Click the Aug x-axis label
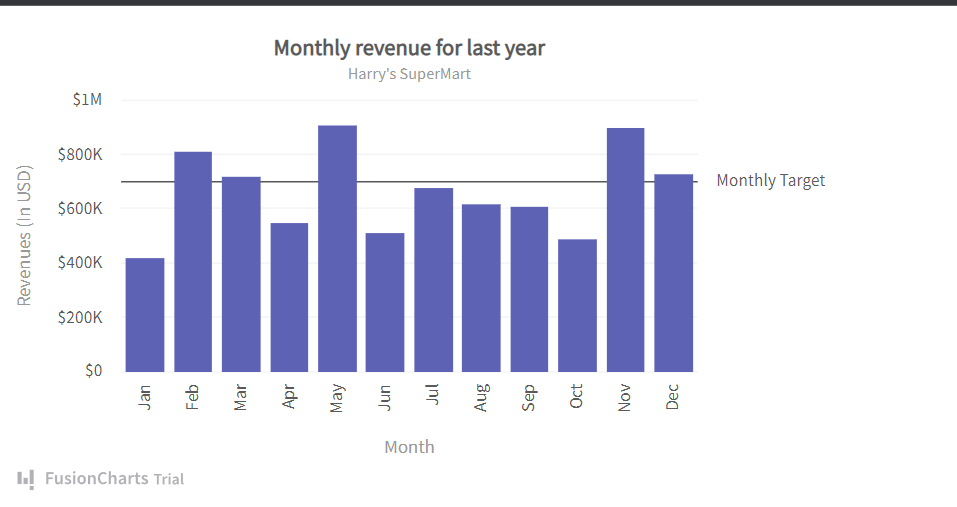Screen dimensions: 957x507 click(481, 398)
